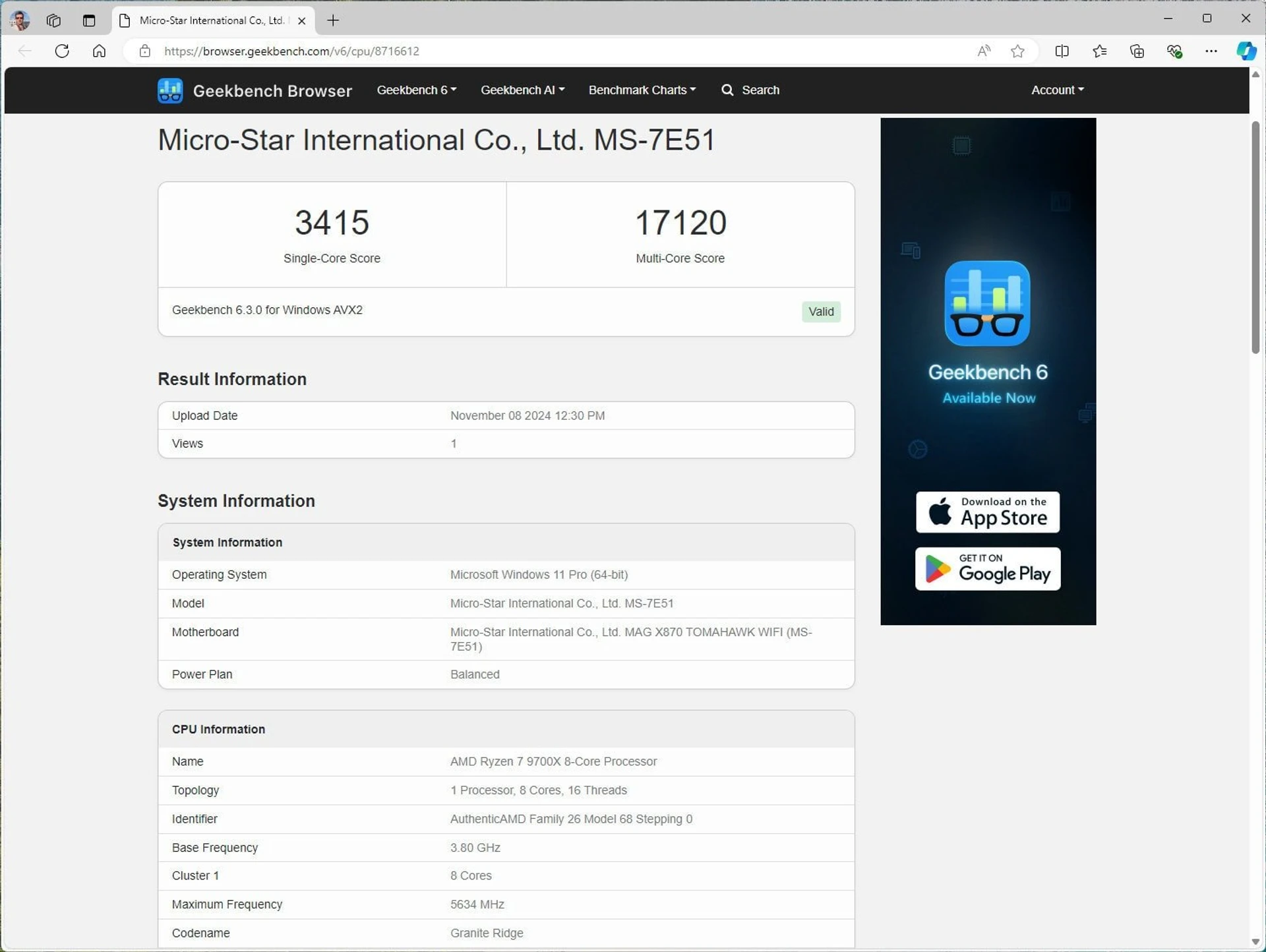
Task: Click the Balanced power plan value
Action: click(475, 674)
